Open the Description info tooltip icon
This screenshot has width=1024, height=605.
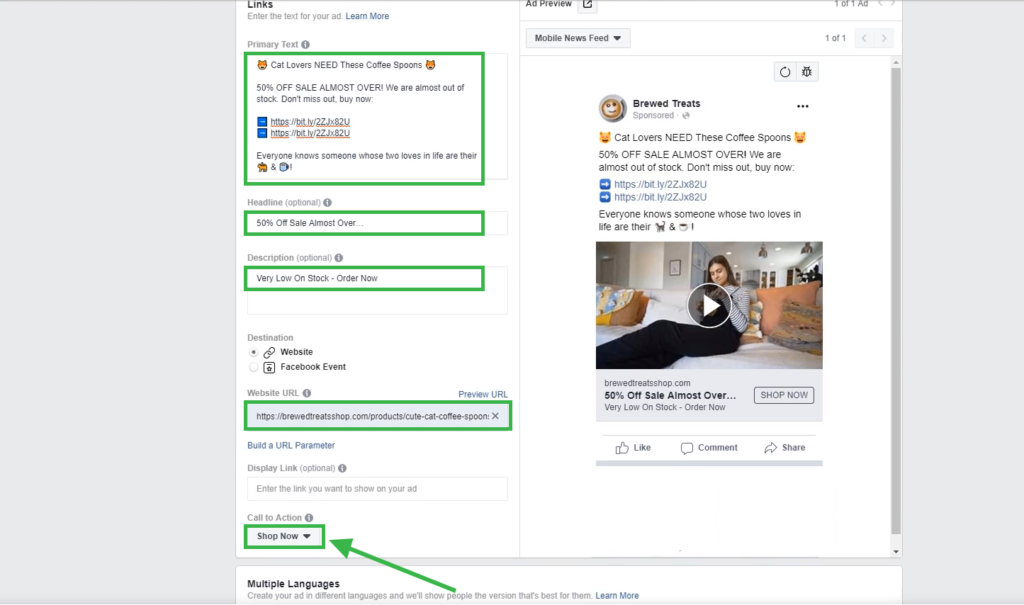coord(338,258)
